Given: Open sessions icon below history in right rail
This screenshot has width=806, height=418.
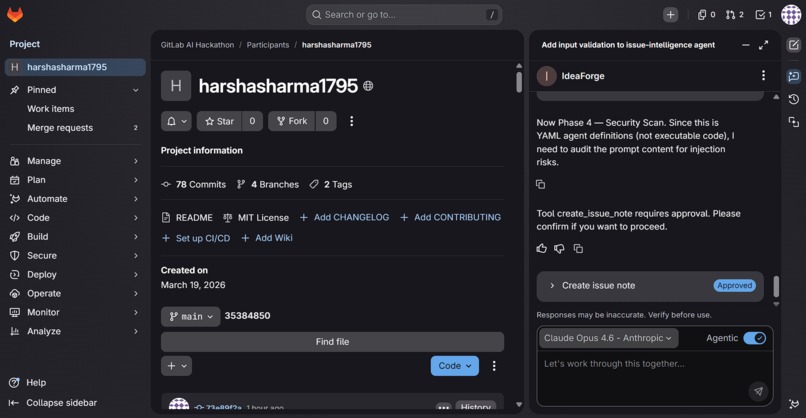Looking at the screenshot, I should click(x=794, y=122).
